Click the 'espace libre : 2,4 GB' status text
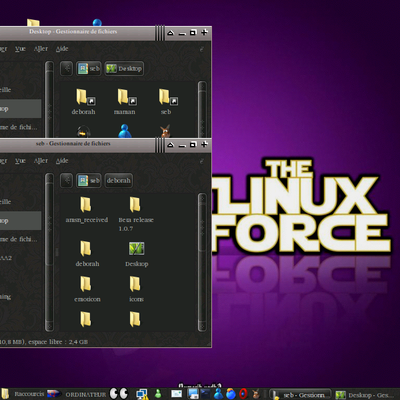400x400 pixels. tap(58, 342)
